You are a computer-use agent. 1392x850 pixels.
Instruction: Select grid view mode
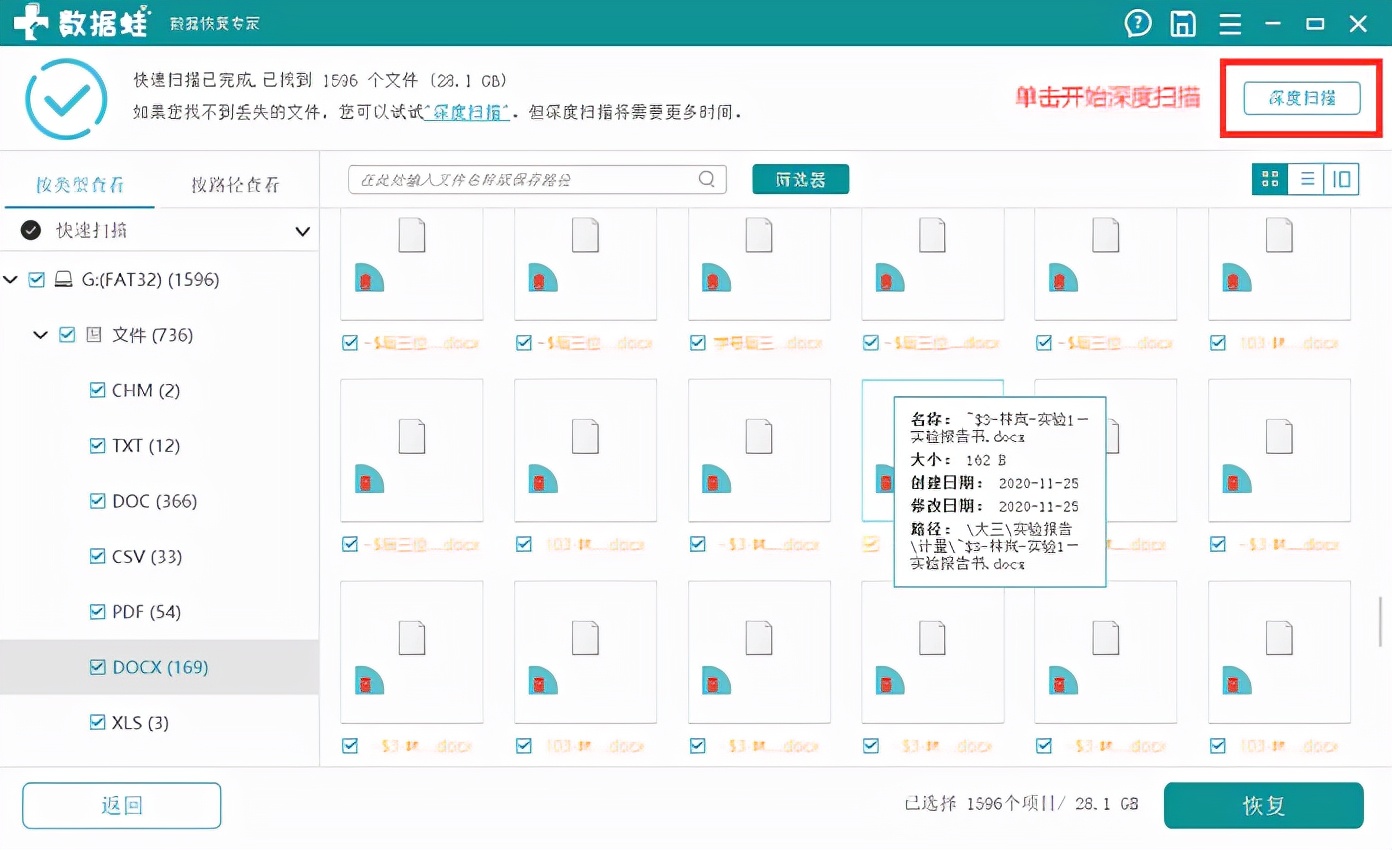pyautogui.click(x=1269, y=179)
